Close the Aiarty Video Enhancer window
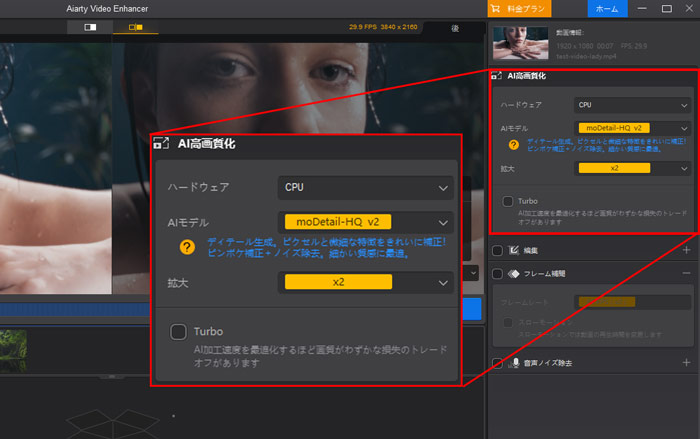This screenshot has width=700, height=439. point(689,8)
